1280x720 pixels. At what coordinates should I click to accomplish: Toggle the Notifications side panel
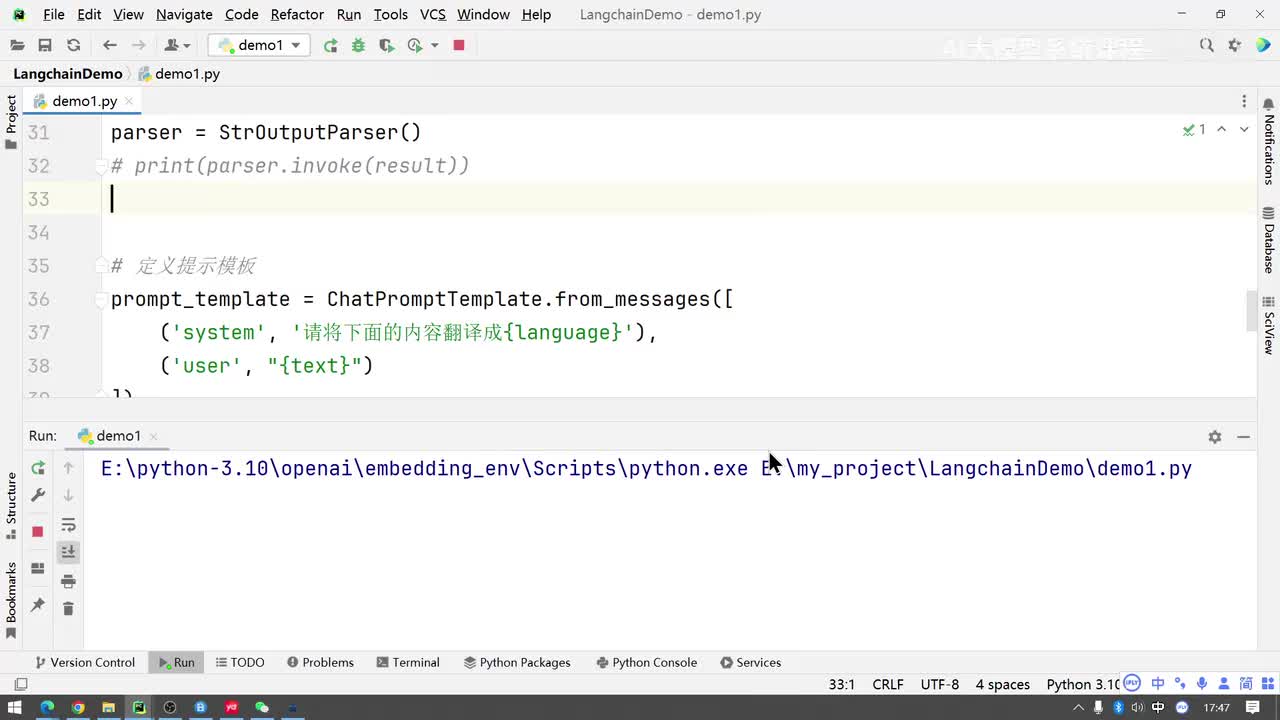tap(1268, 141)
